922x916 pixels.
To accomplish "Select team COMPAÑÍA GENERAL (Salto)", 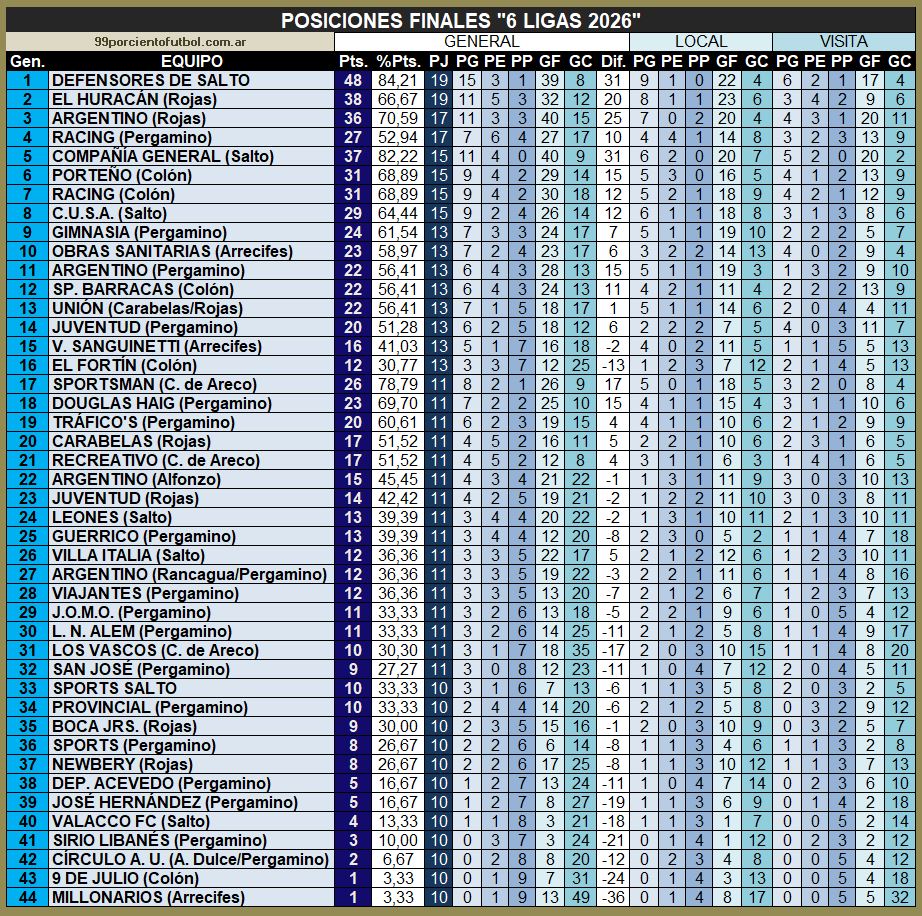I will tap(163, 156).
